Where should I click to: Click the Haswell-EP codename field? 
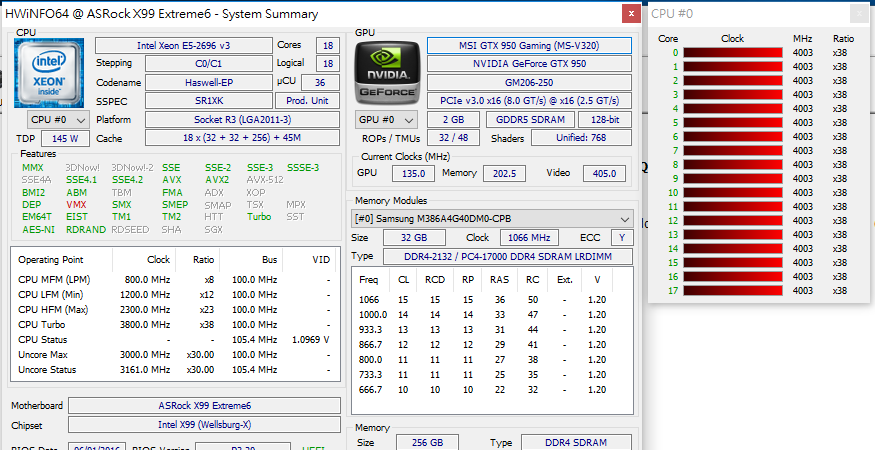(x=209, y=83)
